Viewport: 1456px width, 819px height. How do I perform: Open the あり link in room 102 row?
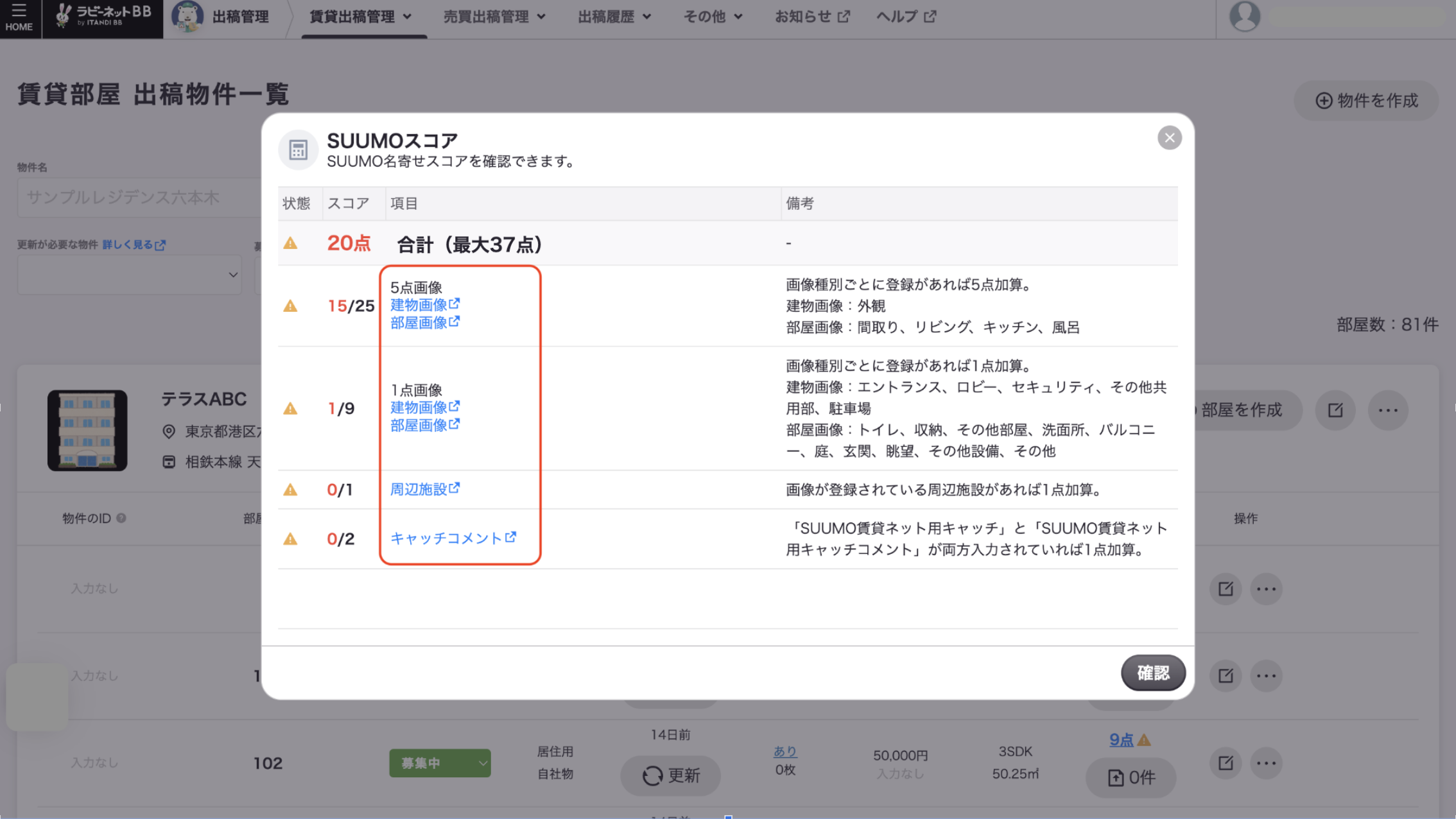point(785,751)
